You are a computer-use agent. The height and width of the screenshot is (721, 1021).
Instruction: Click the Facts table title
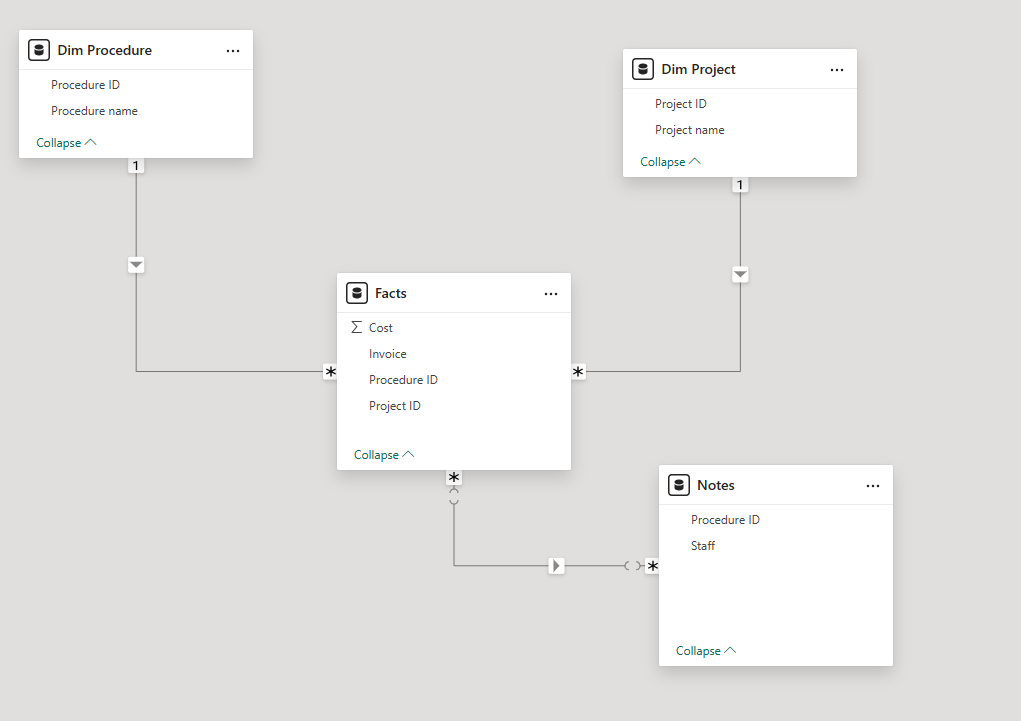(x=391, y=293)
